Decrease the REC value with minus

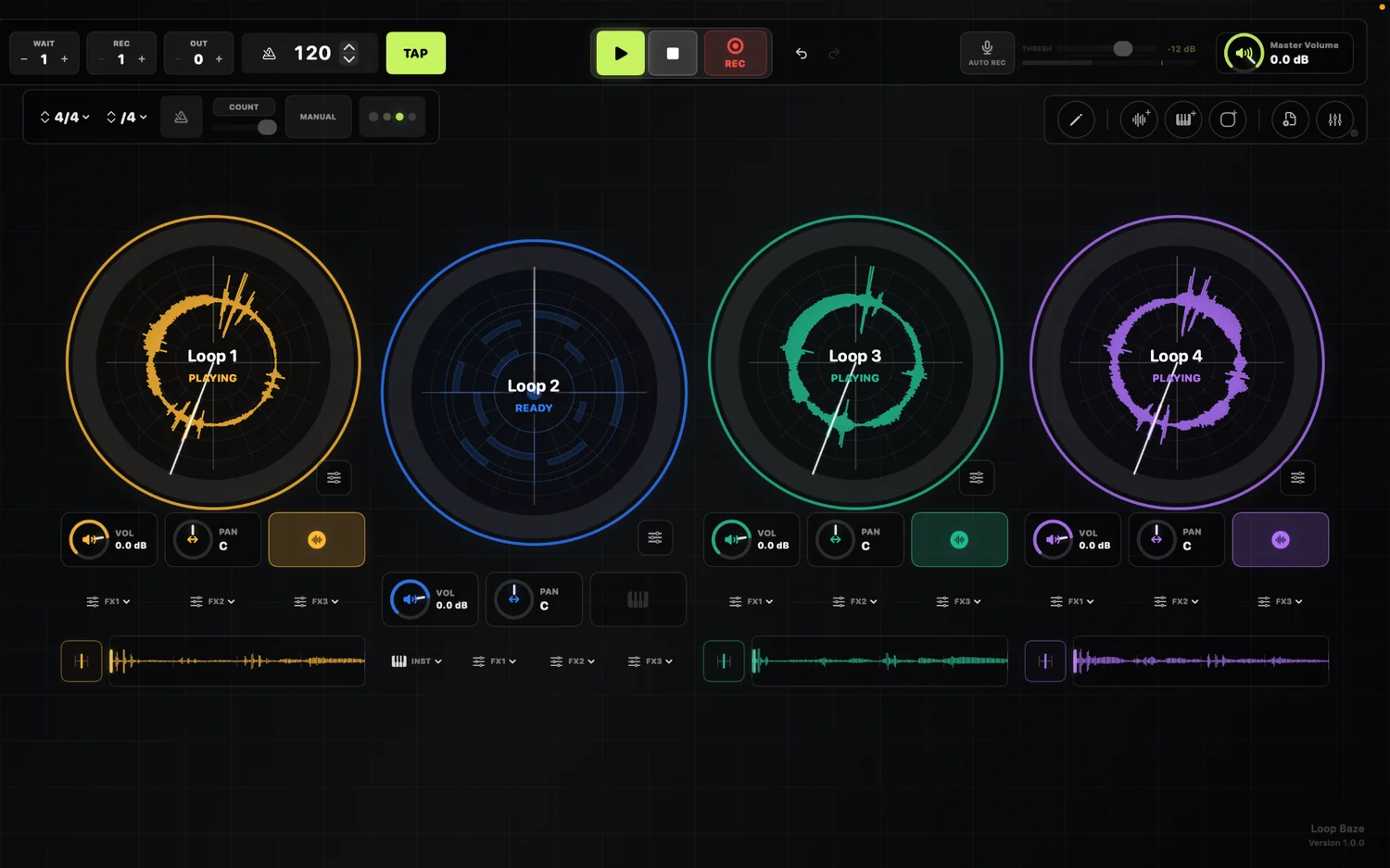tap(101, 59)
